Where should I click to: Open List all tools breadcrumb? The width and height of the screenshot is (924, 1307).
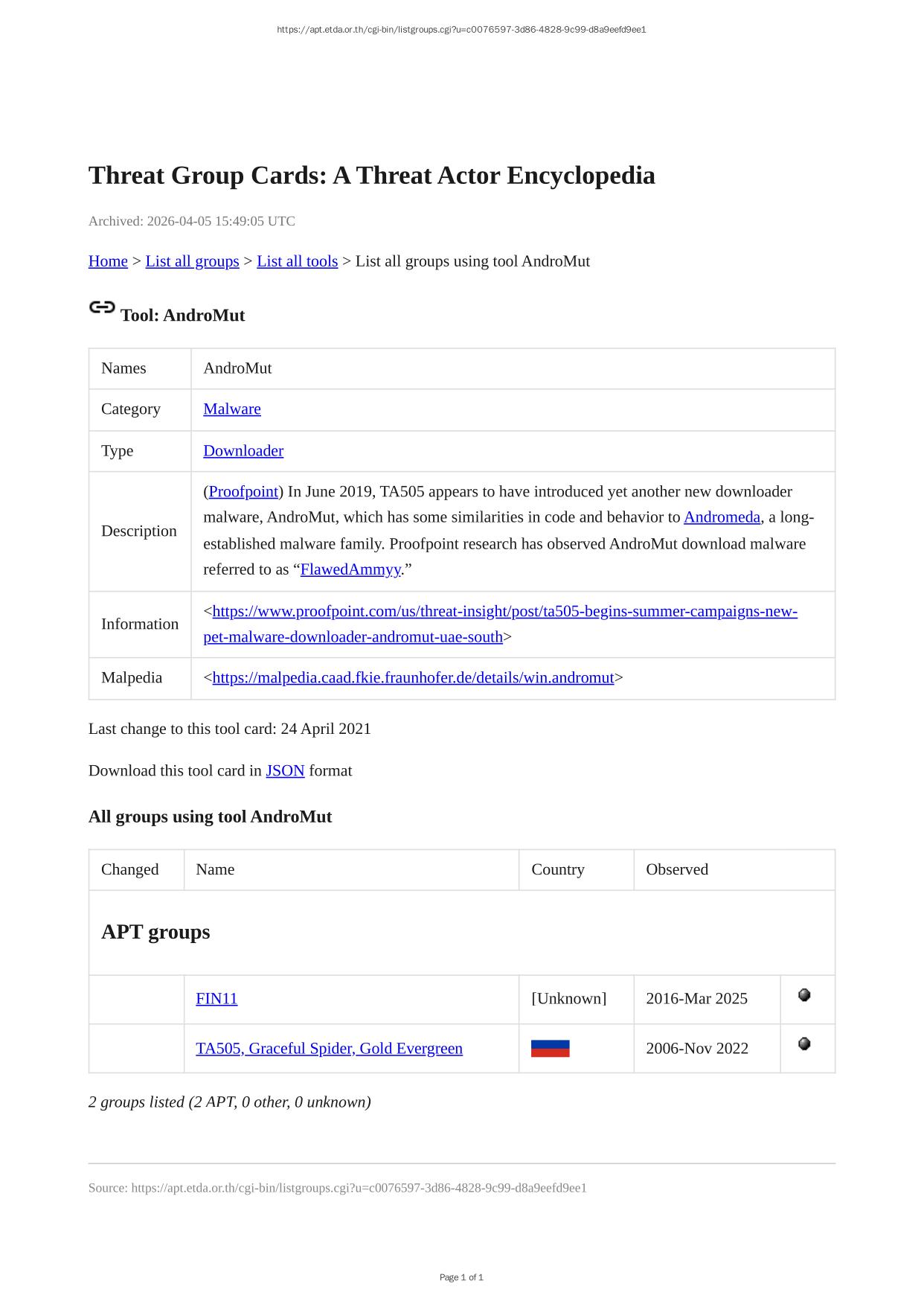pyautogui.click(x=297, y=261)
